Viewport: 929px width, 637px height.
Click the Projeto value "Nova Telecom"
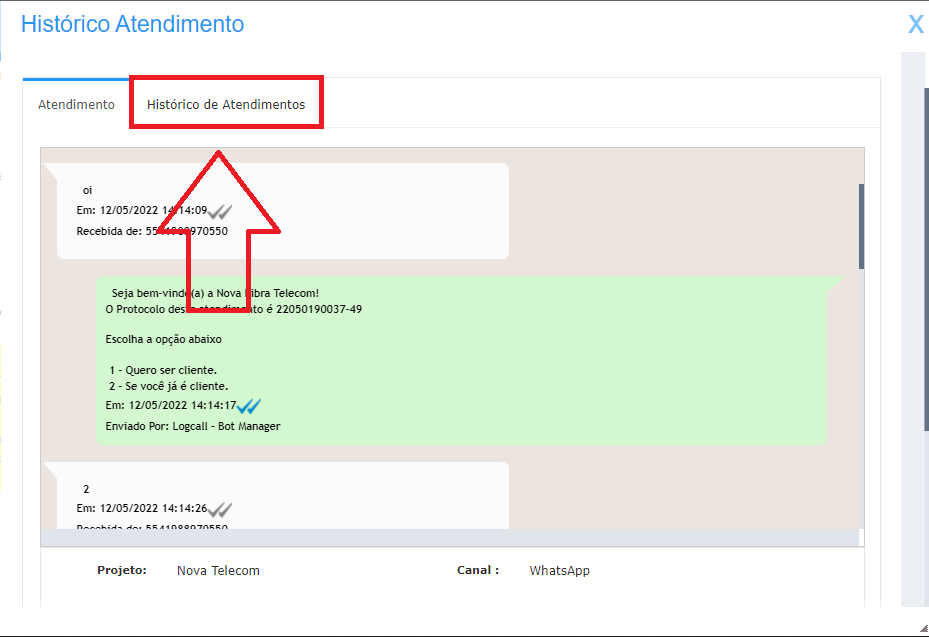[218, 571]
